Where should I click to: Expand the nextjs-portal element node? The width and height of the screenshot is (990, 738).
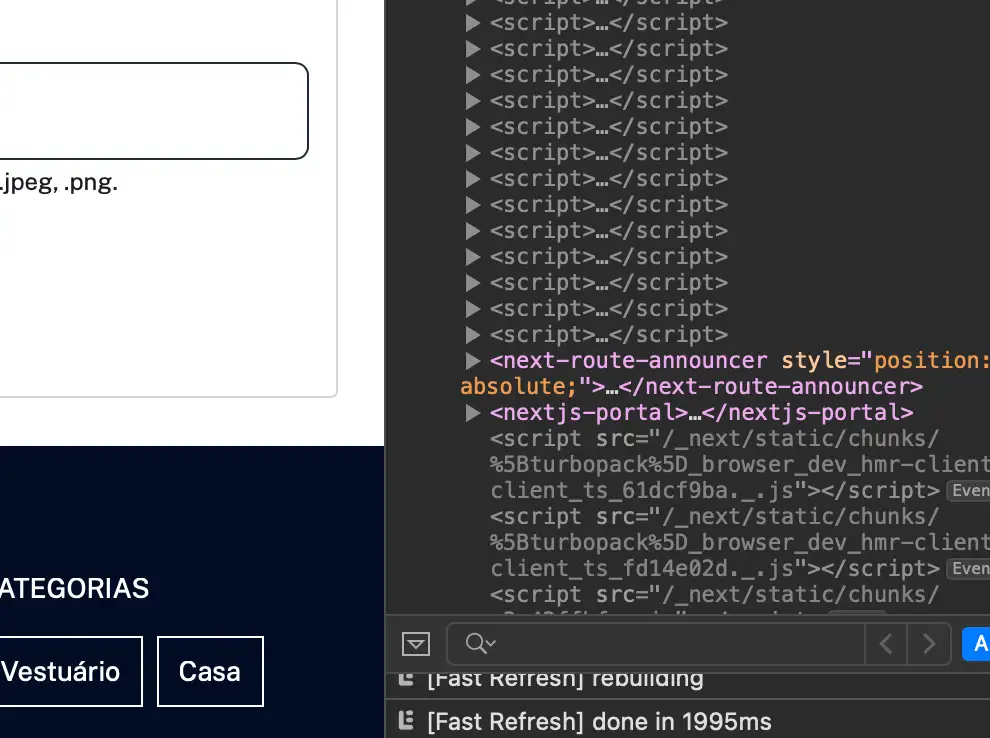click(473, 412)
